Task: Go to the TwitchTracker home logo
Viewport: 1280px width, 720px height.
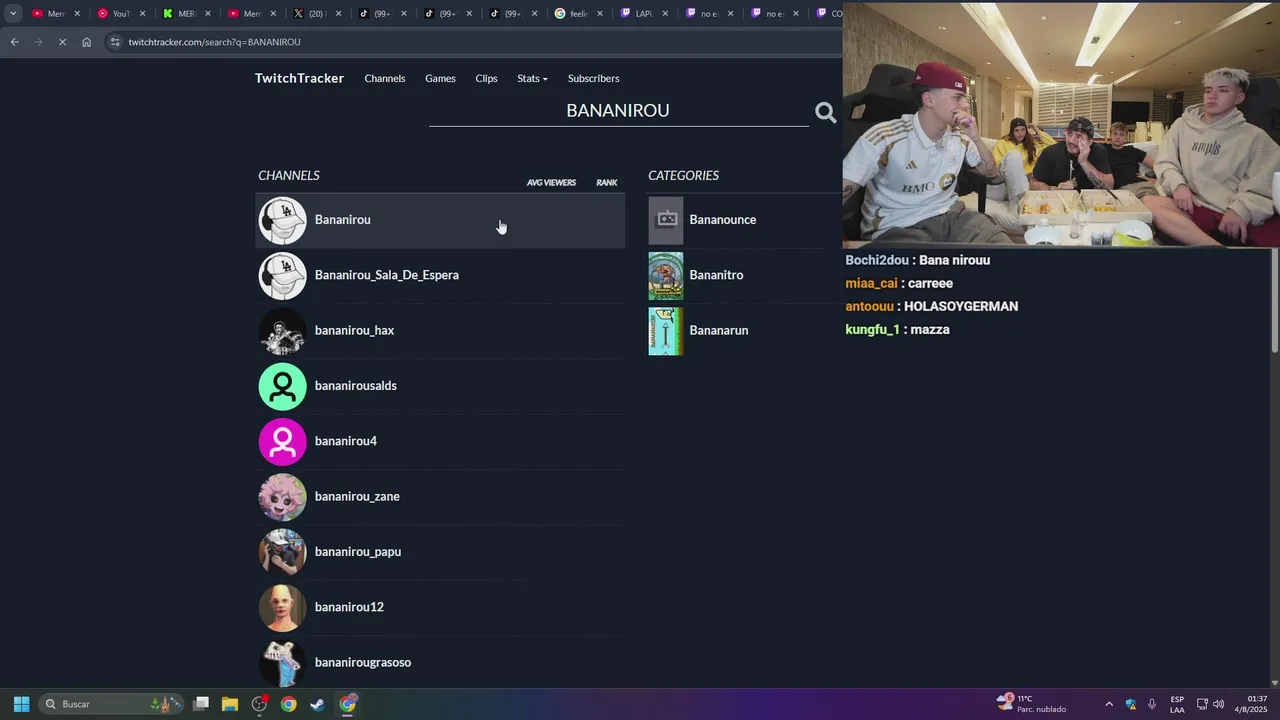Action: [299, 78]
